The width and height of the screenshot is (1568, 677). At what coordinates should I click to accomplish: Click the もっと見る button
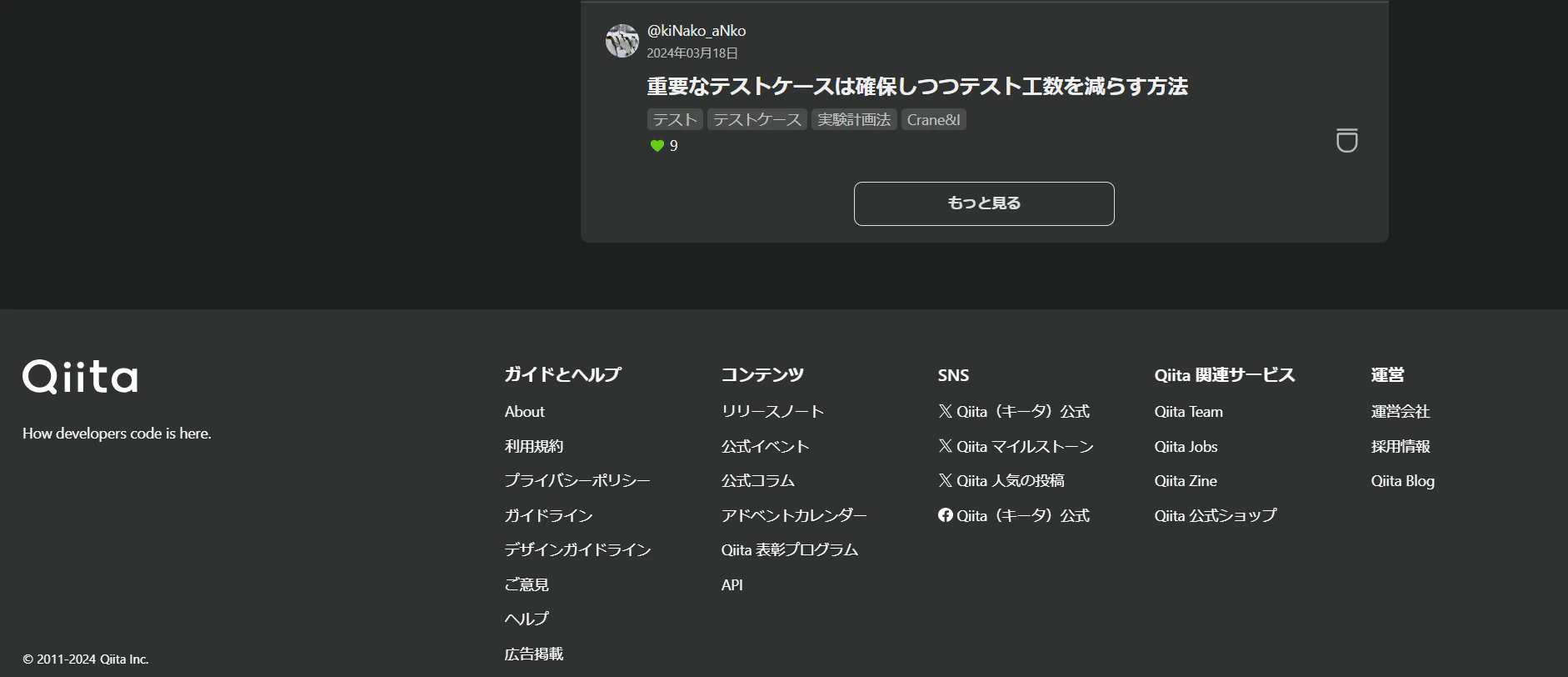984,203
